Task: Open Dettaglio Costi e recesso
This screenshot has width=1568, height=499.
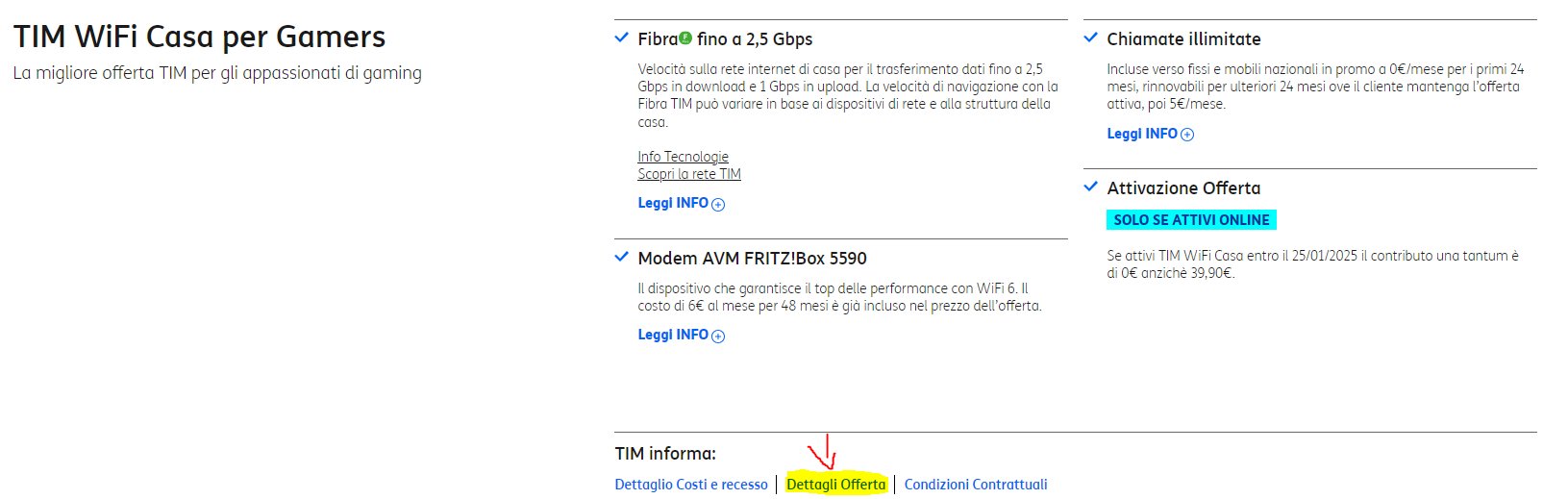Action: point(691,485)
